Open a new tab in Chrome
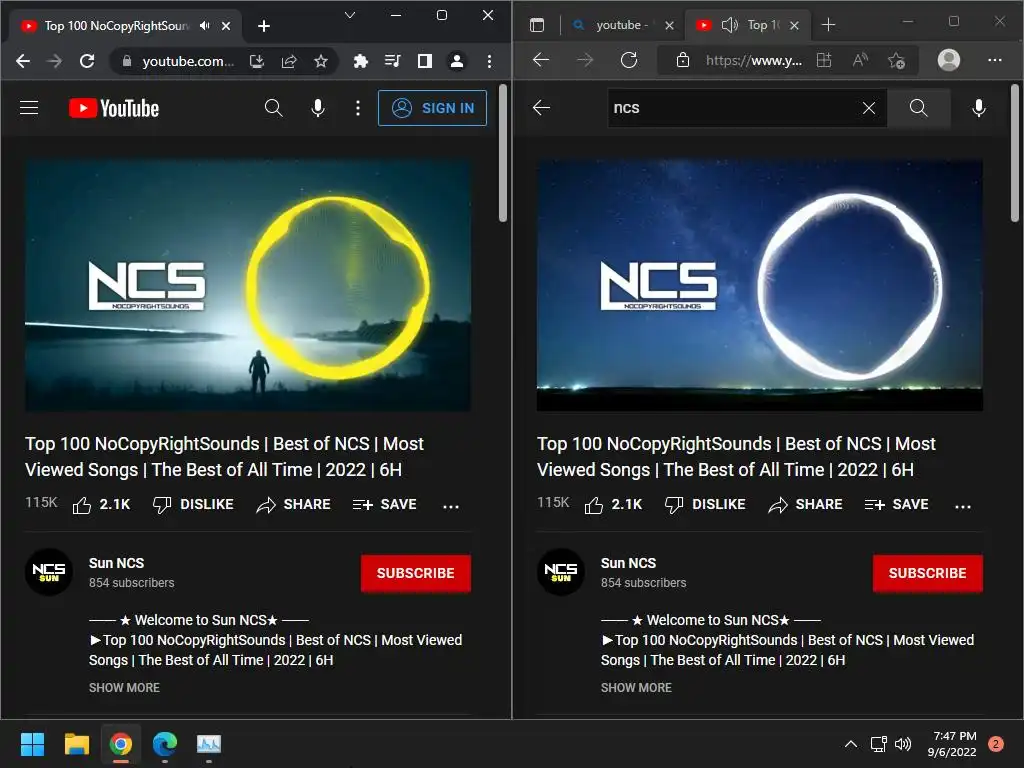1024x768 pixels. tap(264, 26)
